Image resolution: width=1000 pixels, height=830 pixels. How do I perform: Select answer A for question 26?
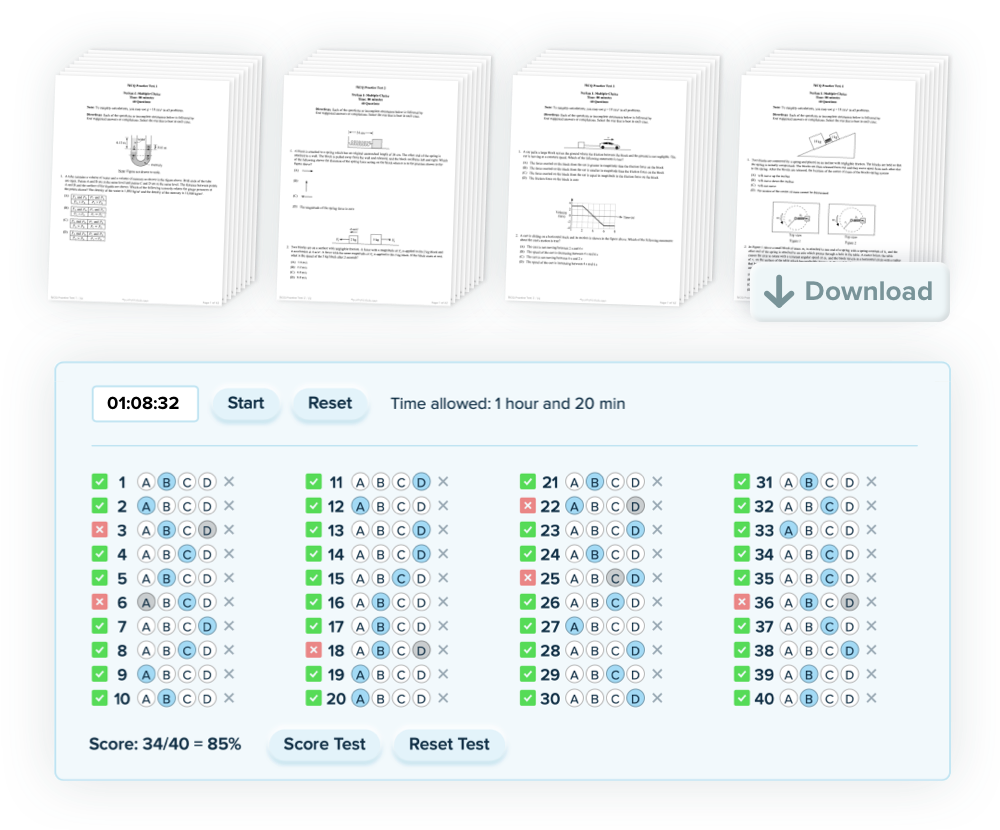(575, 603)
